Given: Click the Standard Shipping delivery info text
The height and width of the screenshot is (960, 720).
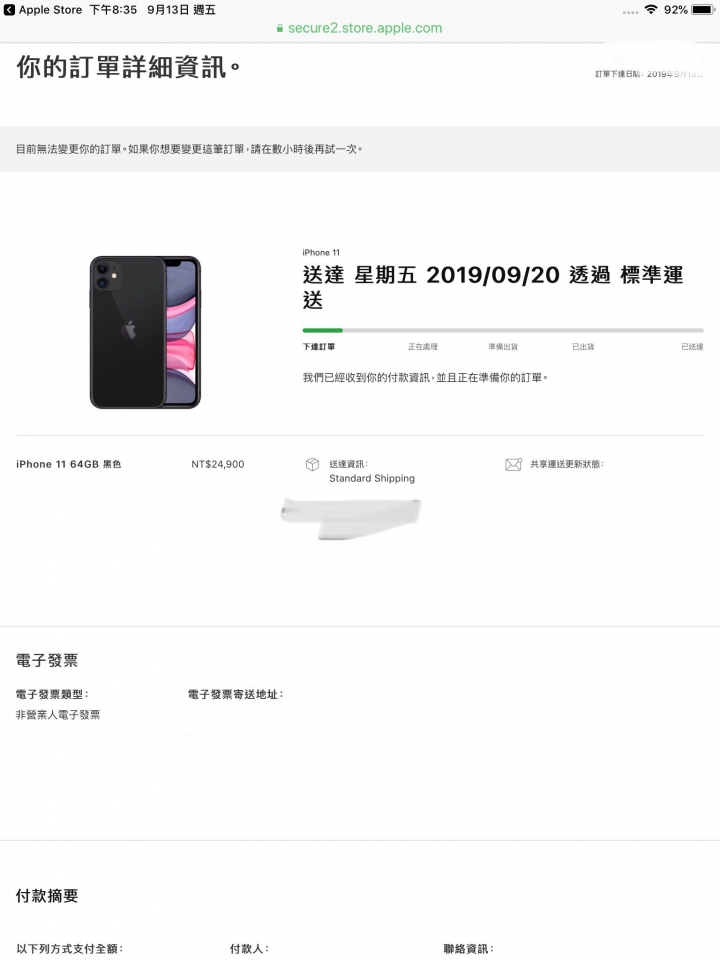Looking at the screenshot, I should pyautogui.click(x=372, y=478).
